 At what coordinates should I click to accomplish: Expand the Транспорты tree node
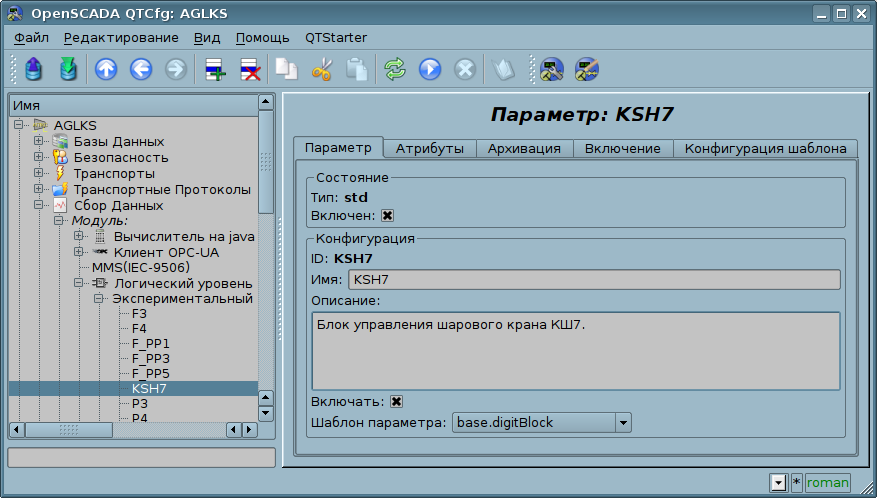click(x=39, y=172)
